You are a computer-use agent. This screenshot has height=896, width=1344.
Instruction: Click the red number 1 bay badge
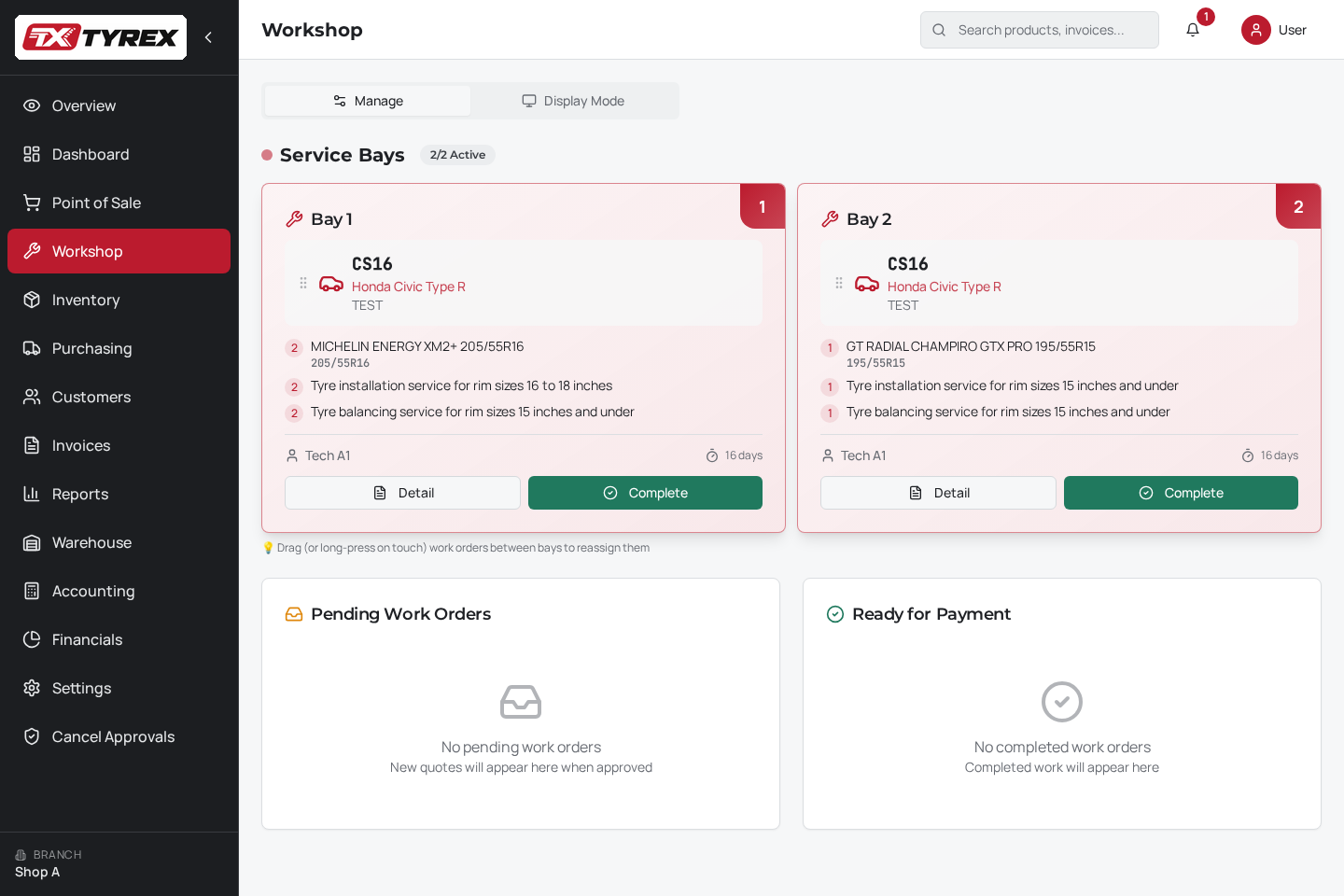tap(763, 206)
